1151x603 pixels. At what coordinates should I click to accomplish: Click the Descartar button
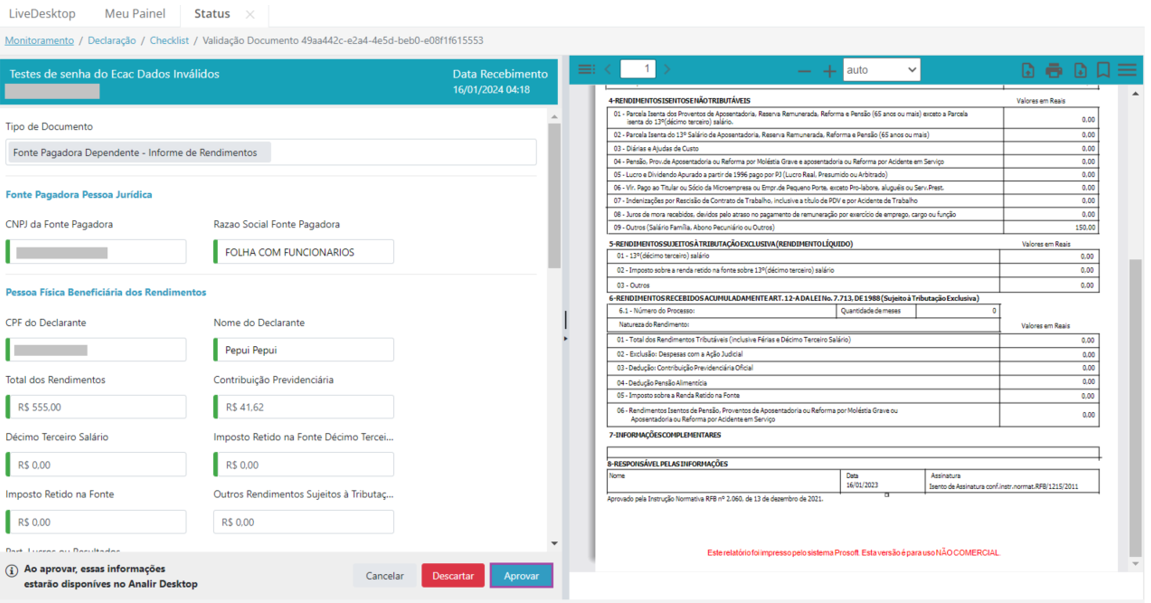point(453,576)
